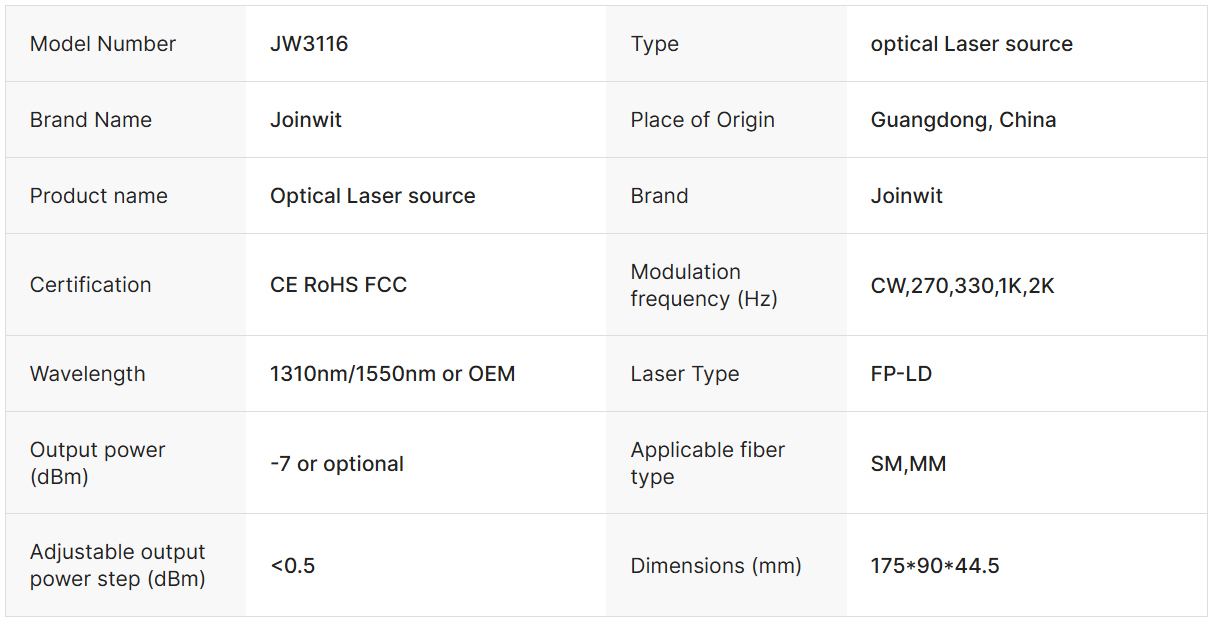Click the -7 or optional value

[x=337, y=464]
